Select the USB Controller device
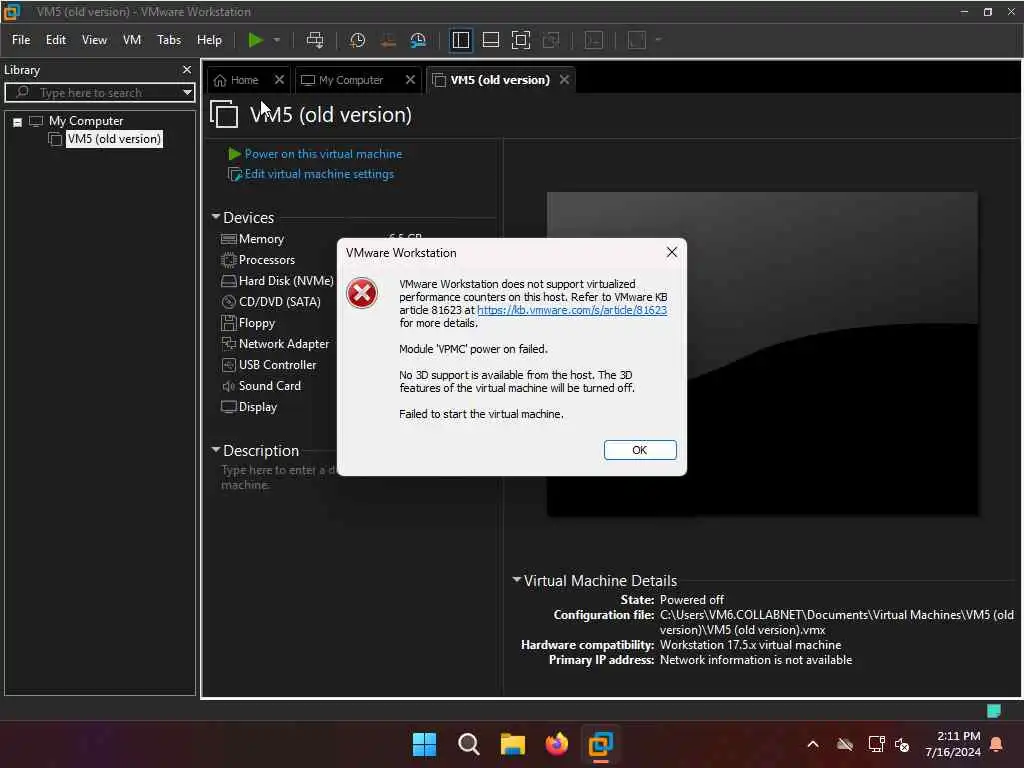 tap(277, 365)
